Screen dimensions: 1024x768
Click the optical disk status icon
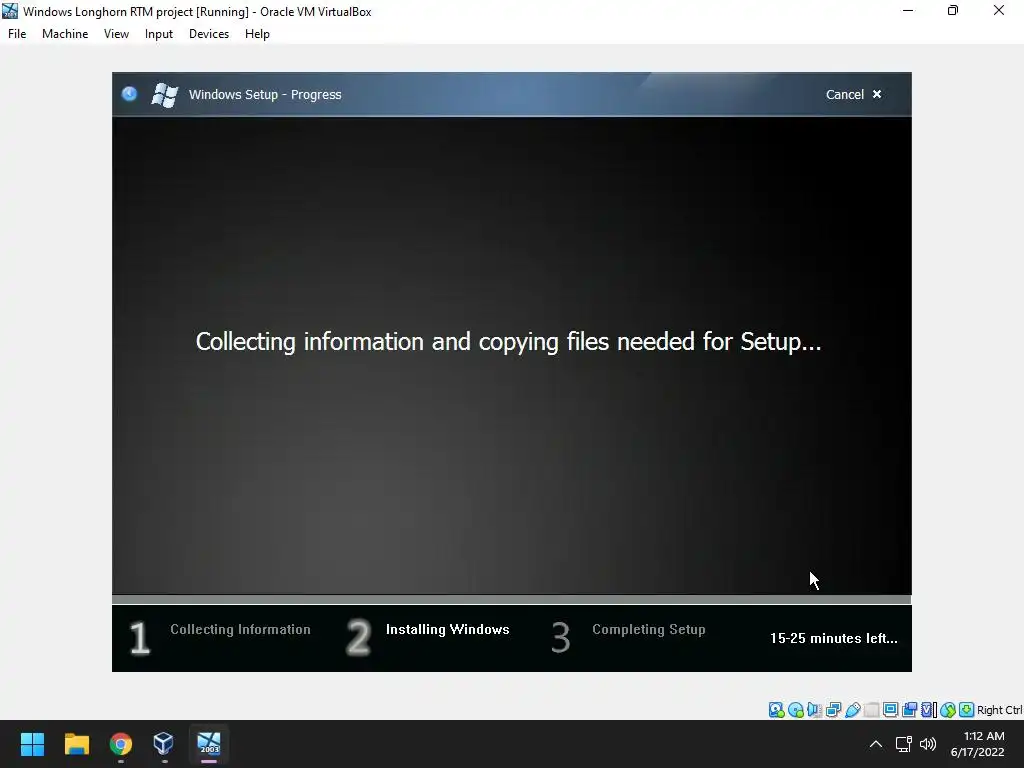[795, 710]
